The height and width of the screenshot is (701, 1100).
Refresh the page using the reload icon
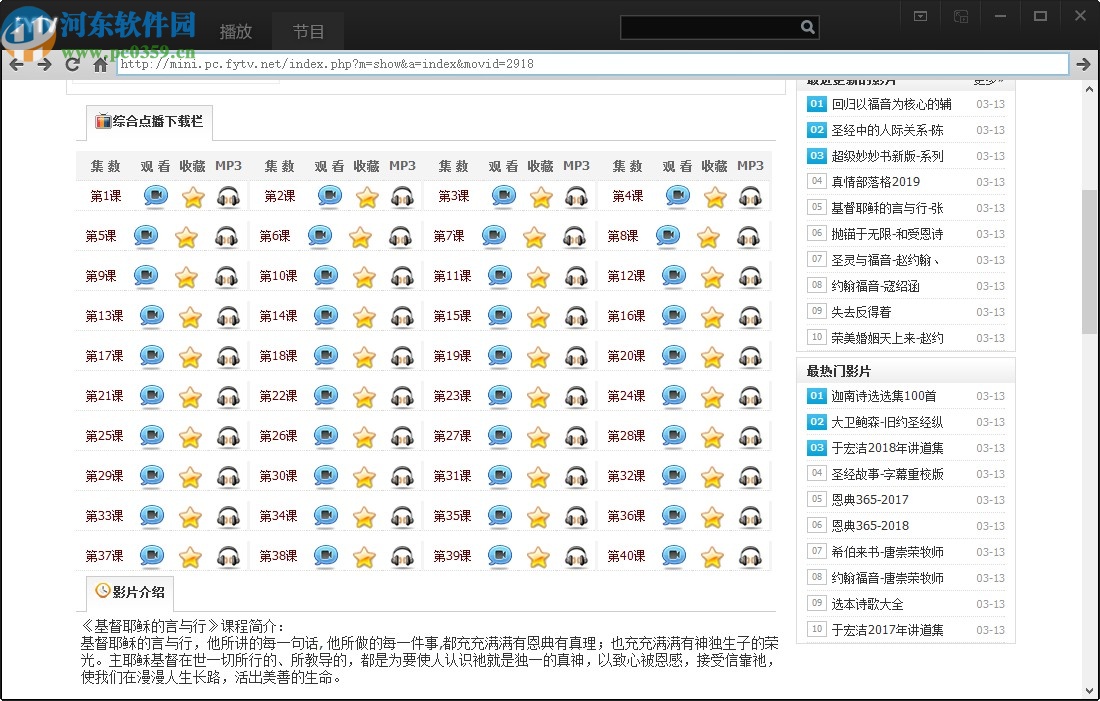[x=72, y=63]
